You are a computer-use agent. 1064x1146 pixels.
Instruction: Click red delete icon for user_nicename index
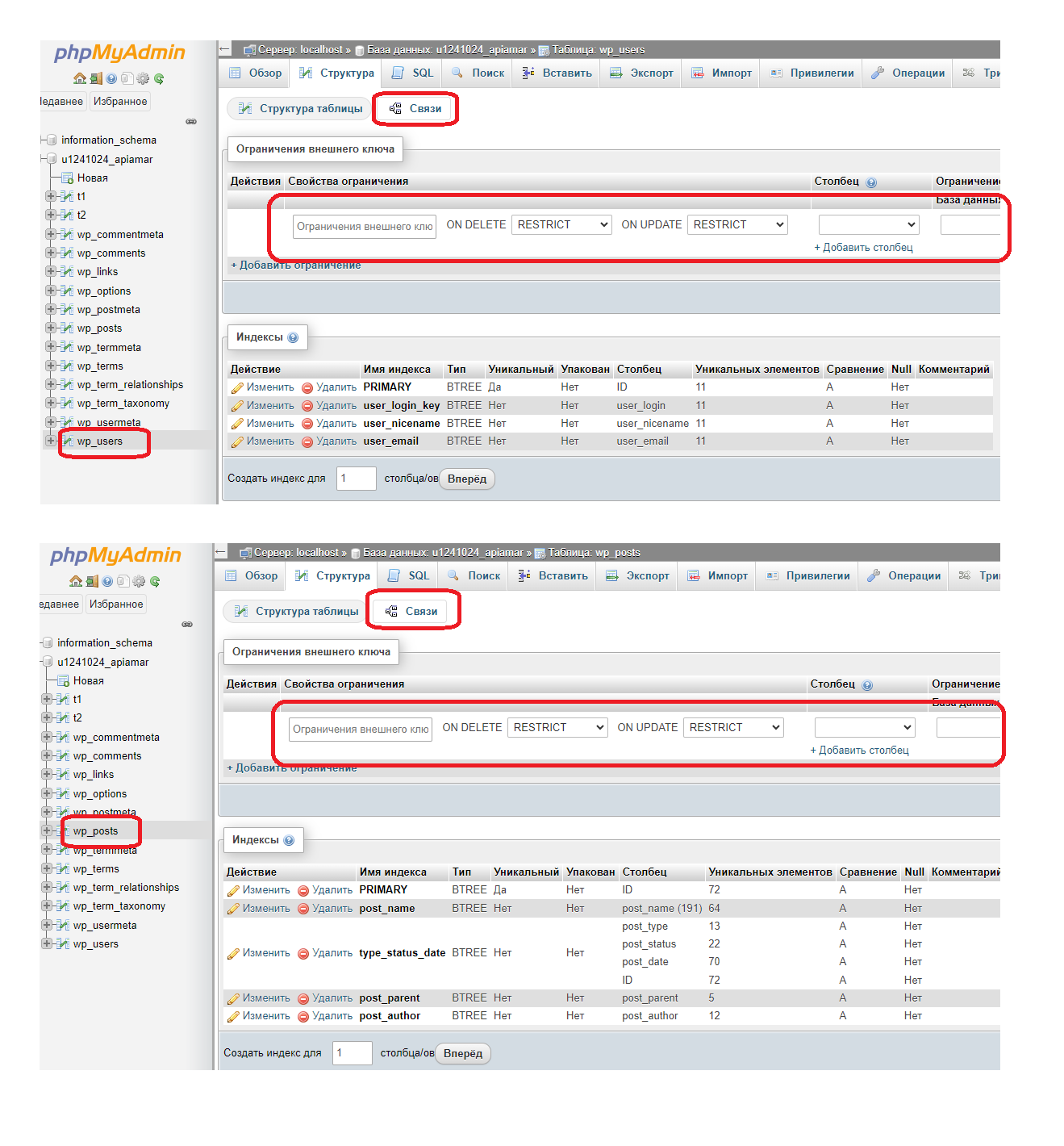point(307,424)
